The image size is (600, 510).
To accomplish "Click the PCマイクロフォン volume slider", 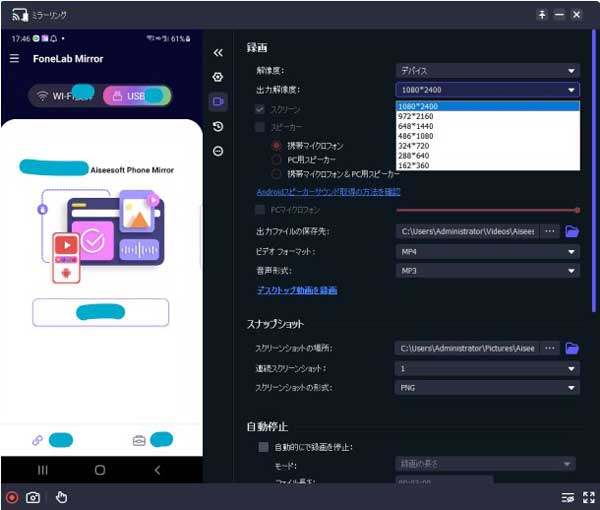I will (x=487, y=210).
